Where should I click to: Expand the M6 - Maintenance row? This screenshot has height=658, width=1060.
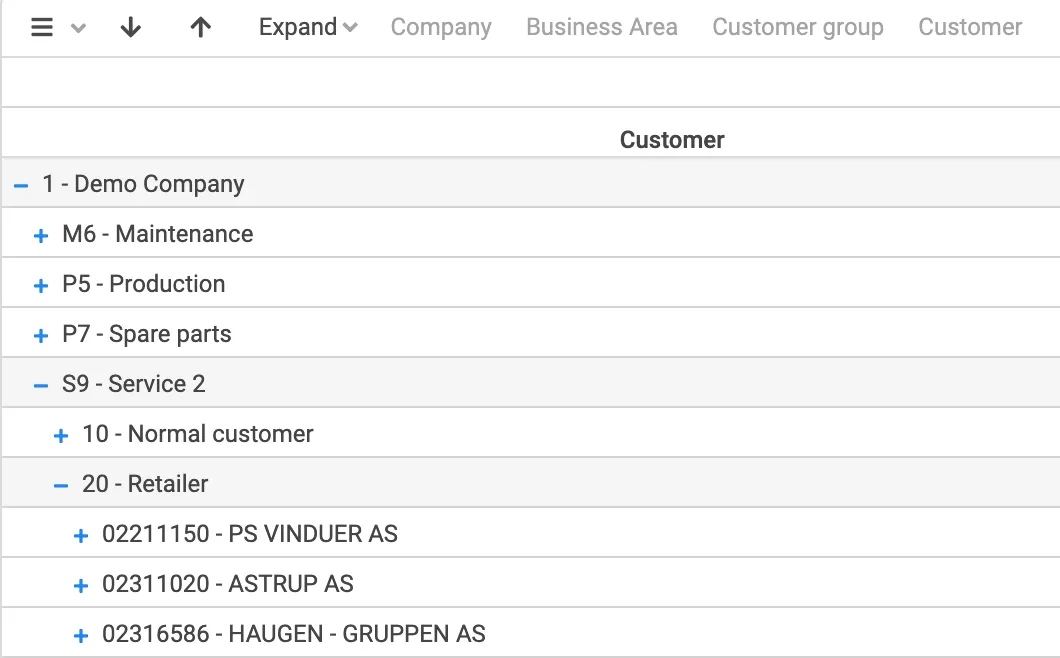(x=41, y=236)
